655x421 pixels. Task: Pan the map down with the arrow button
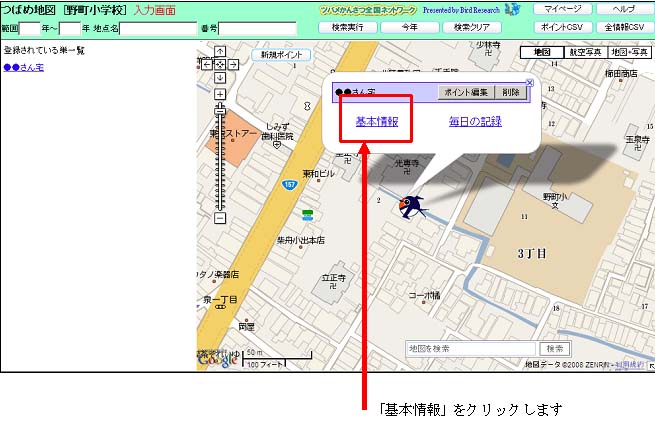[x=220, y=78]
